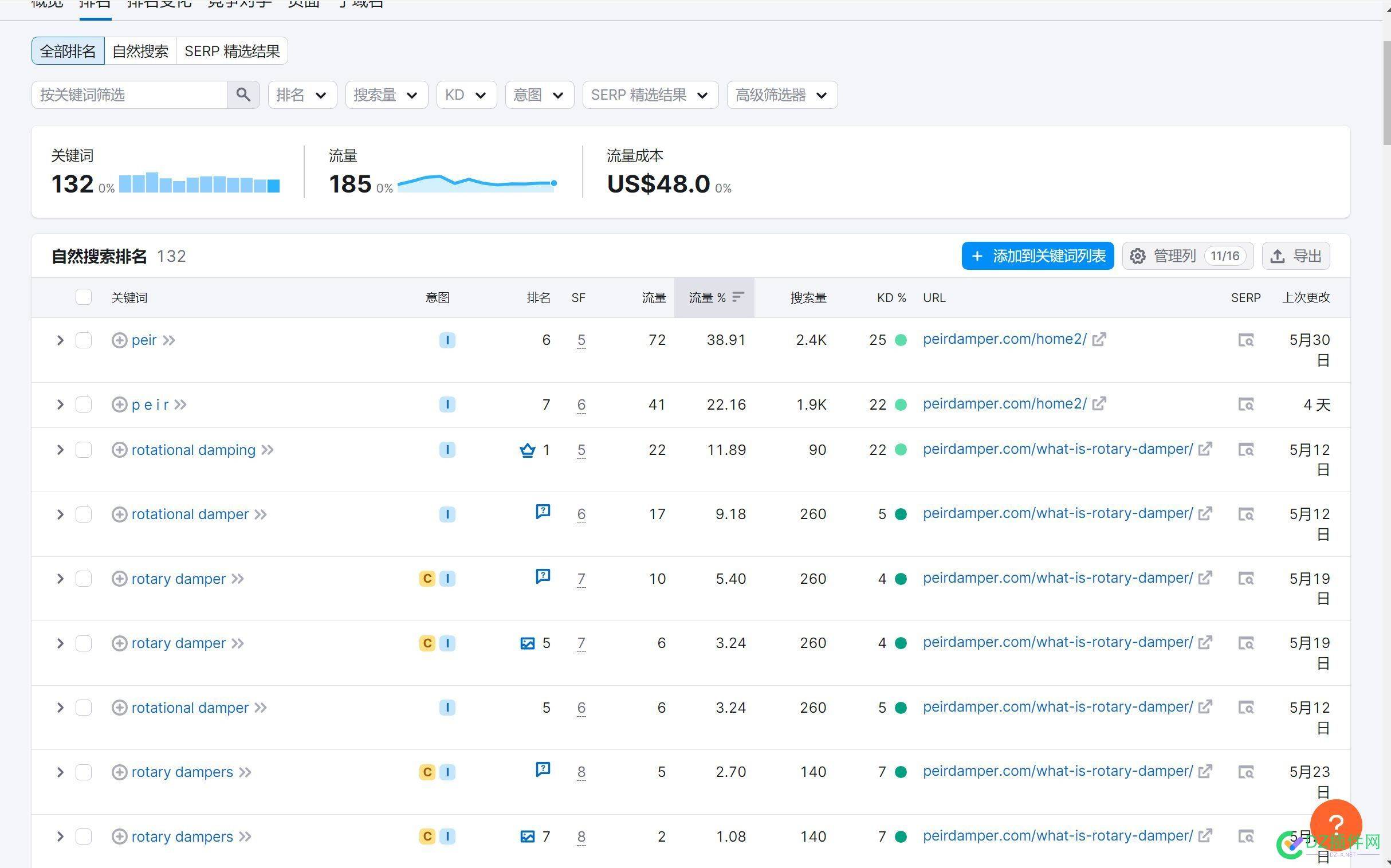Image resolution: width=1391 pixels, height=868 pixels.
Task: Check the box for rotary dampers row with traffic 5
Action: coord(84,772)
